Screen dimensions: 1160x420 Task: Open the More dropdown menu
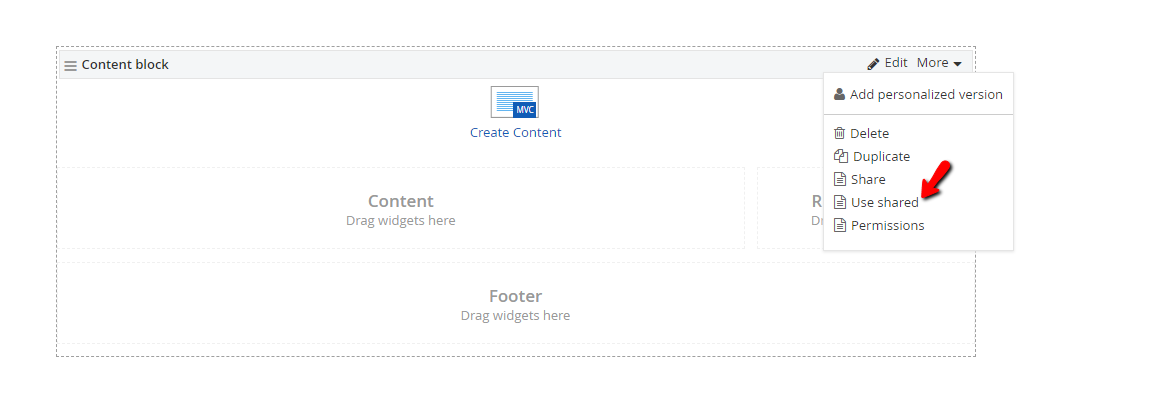tap(940, 64)
